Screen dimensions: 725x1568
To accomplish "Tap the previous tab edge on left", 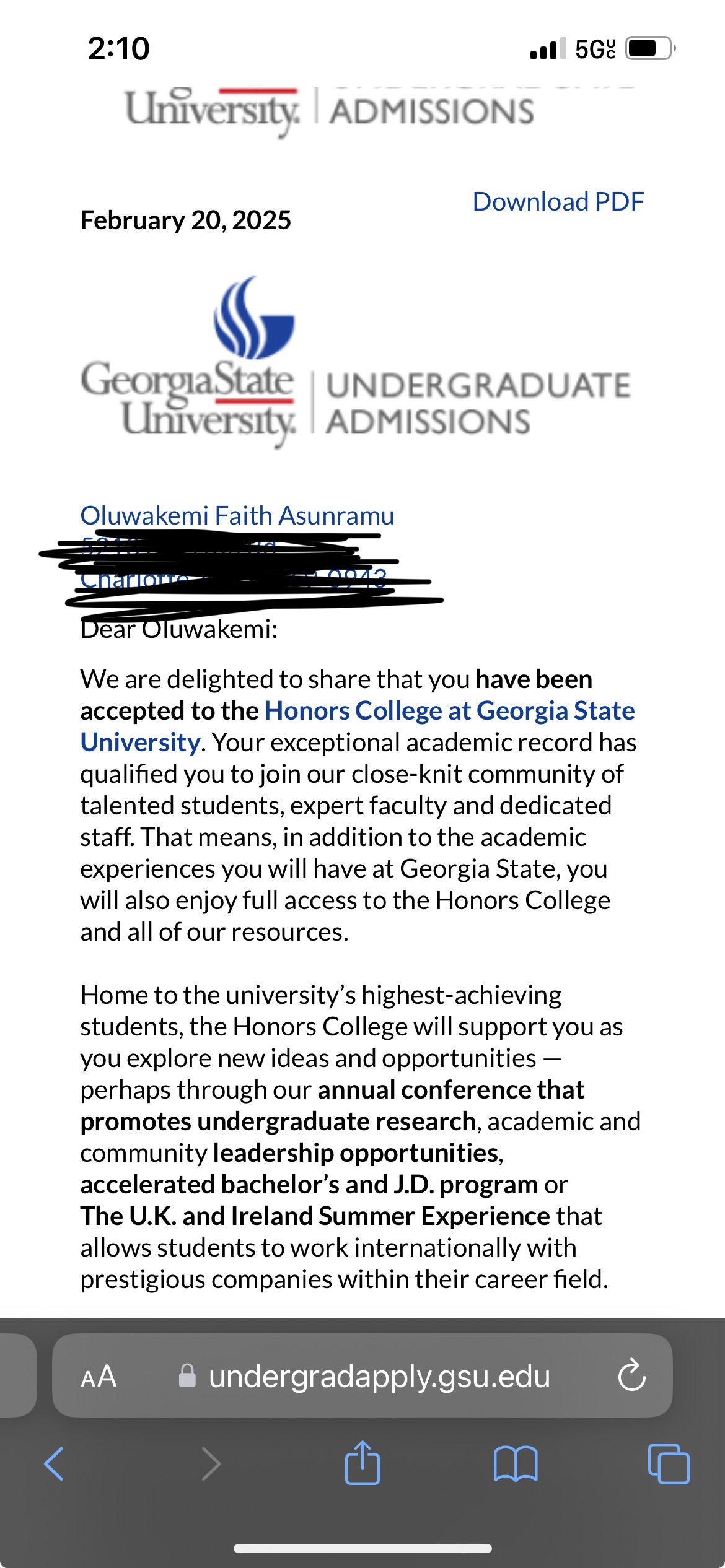I will (17, 1376).
